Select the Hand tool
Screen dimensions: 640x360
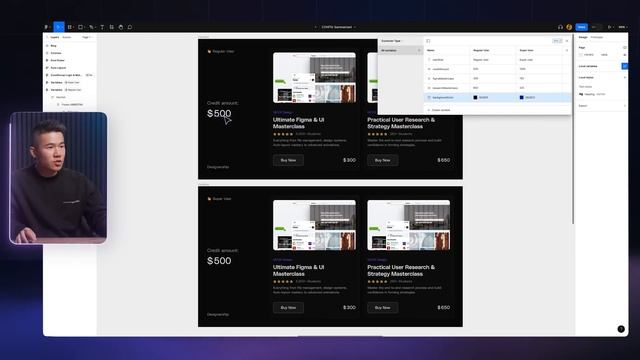[121, 27]
